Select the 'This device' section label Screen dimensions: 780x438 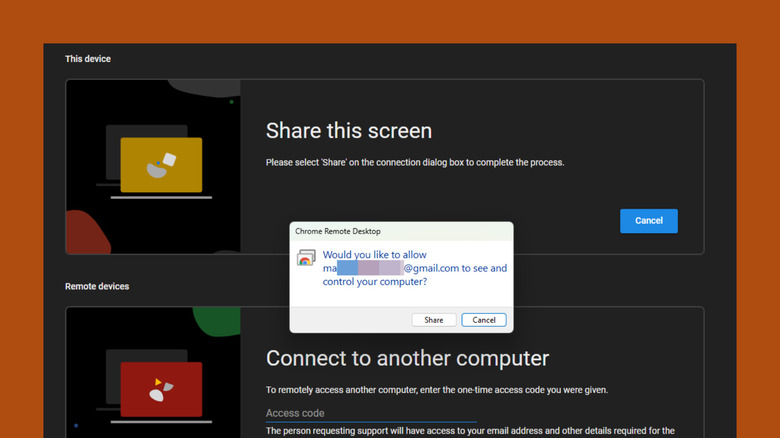(88, 59)
